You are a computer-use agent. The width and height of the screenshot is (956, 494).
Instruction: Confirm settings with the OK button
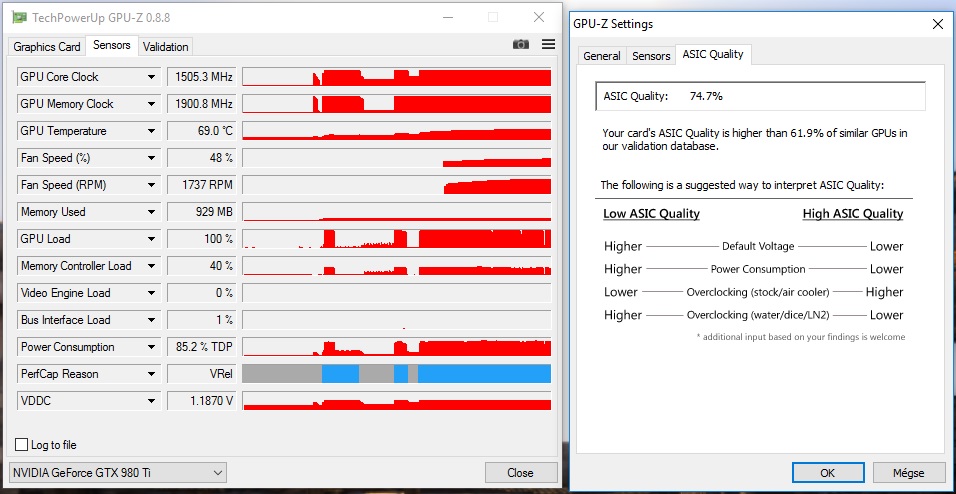click(x=827, y=473)
